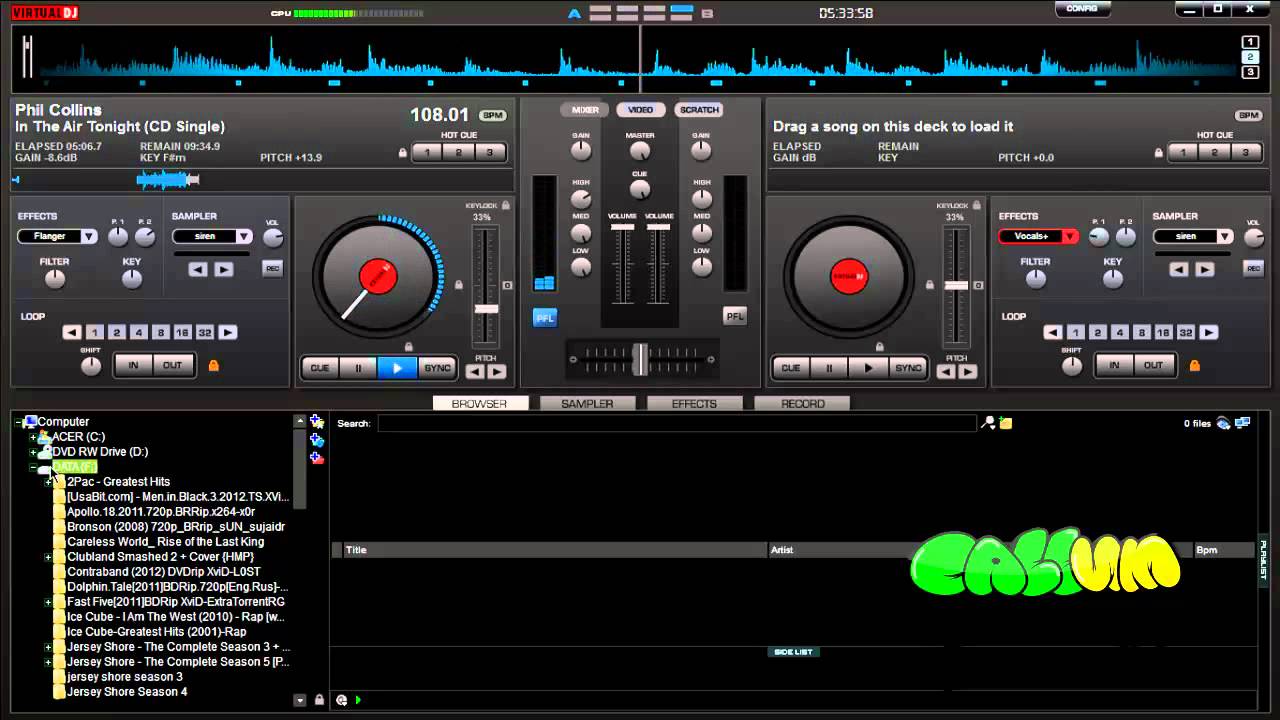Viewport: 1280px width, 720px height.
Task: Reset left deck pitch zero button
Action: point(507,286)
